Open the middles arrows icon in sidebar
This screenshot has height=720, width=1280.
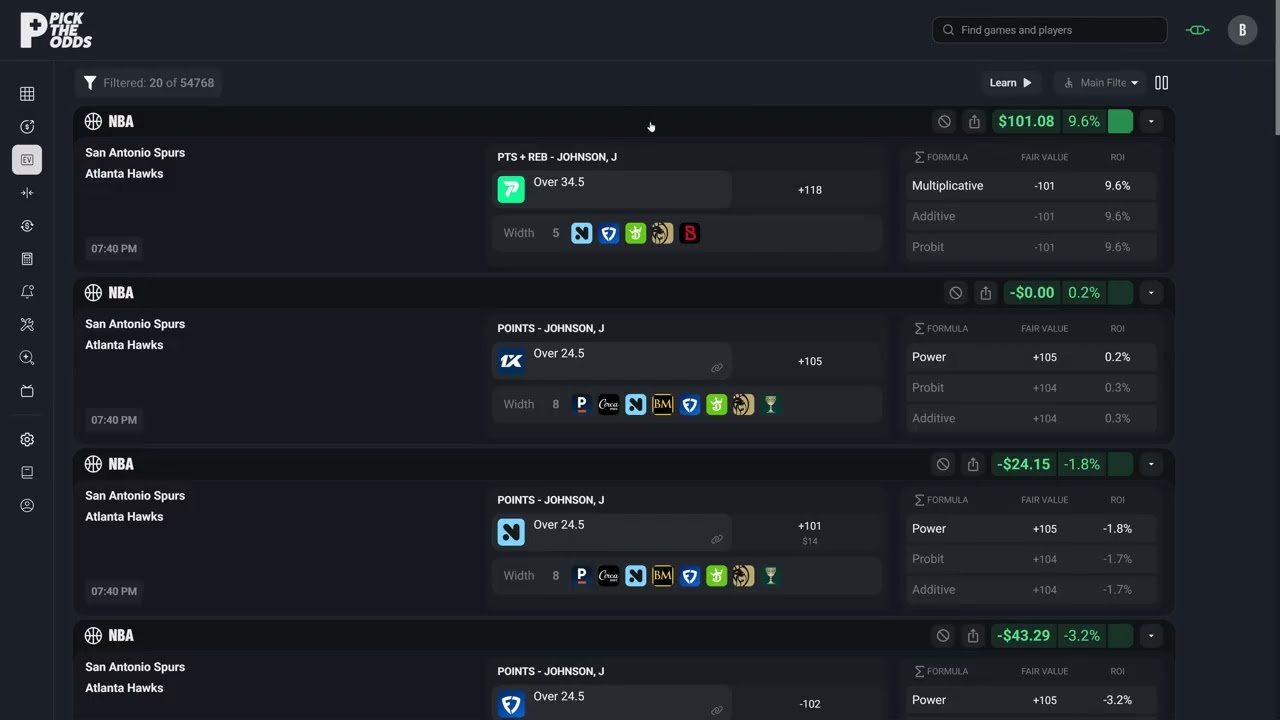(x=27, y=193)
